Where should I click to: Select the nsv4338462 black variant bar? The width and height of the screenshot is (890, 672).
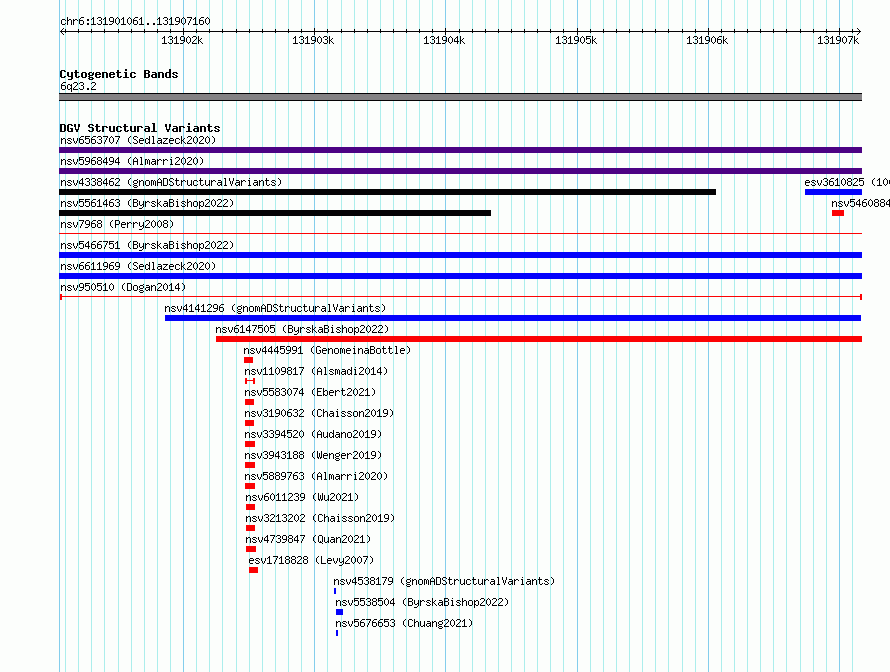click(387, 192)
